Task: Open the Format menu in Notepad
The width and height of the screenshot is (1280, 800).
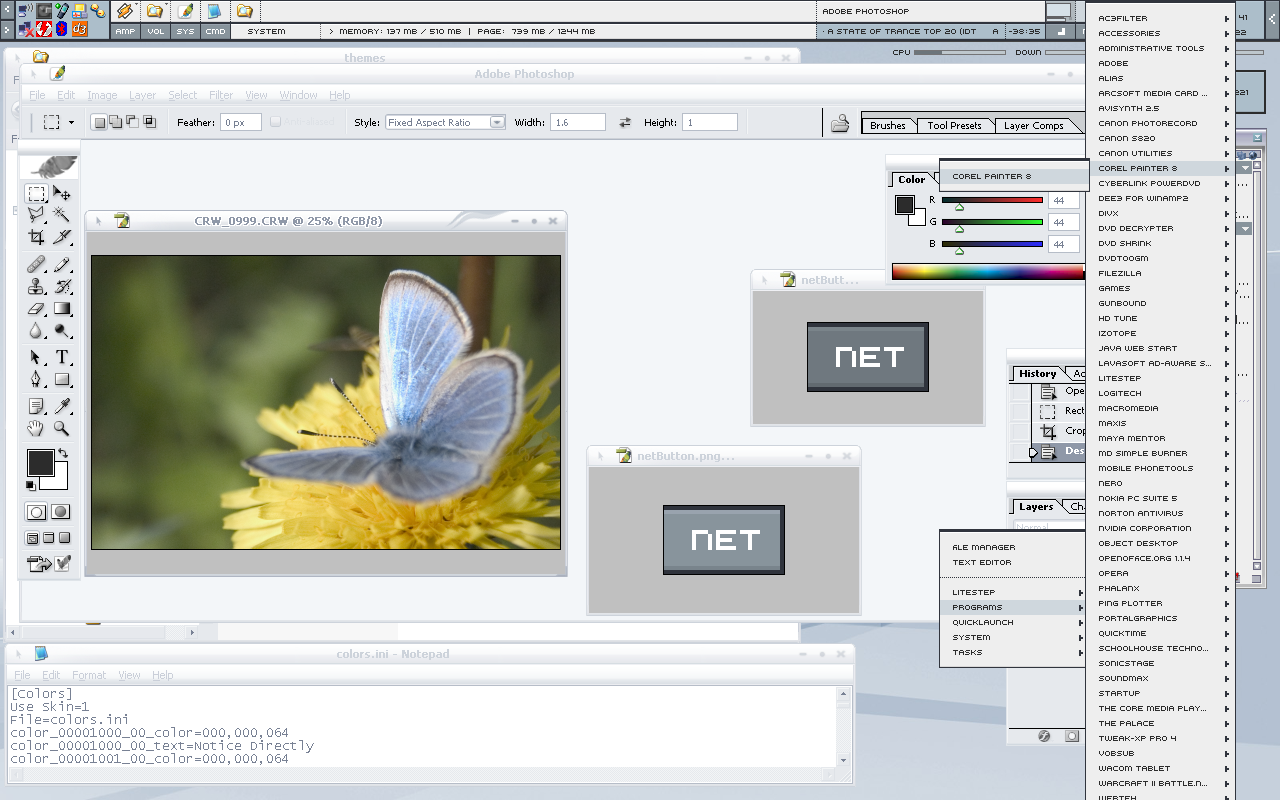Action: pos(89,675)
